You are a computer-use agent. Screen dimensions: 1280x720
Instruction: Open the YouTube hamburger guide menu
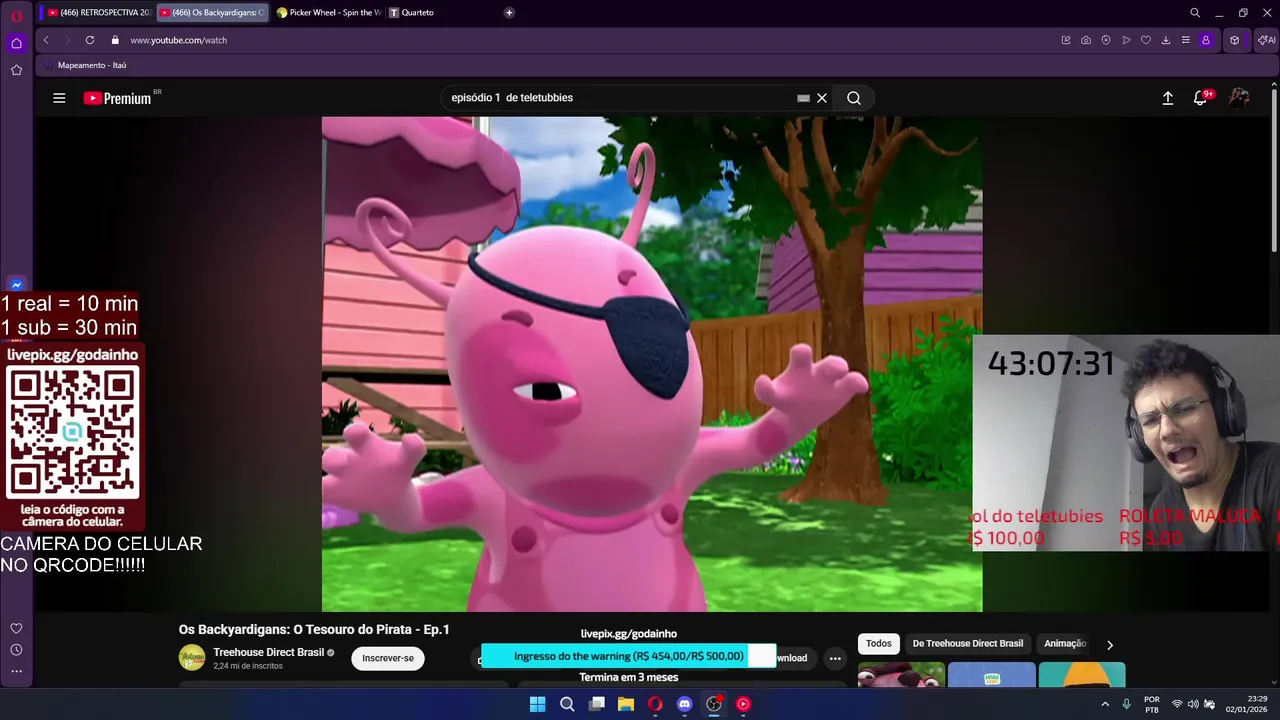coord(59,98)
